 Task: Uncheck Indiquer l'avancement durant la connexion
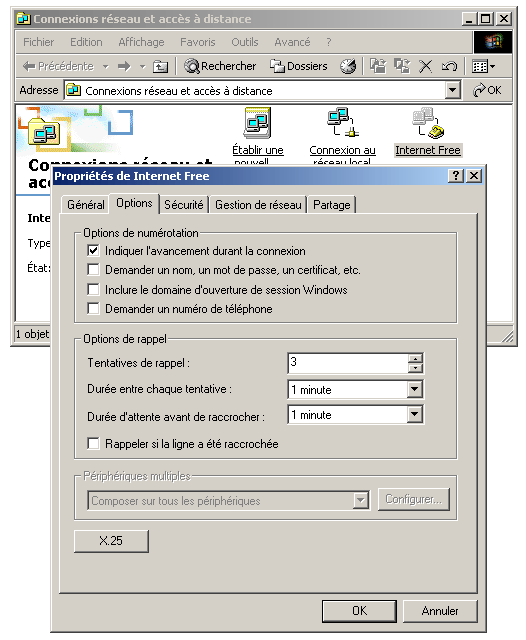point(93,250)
